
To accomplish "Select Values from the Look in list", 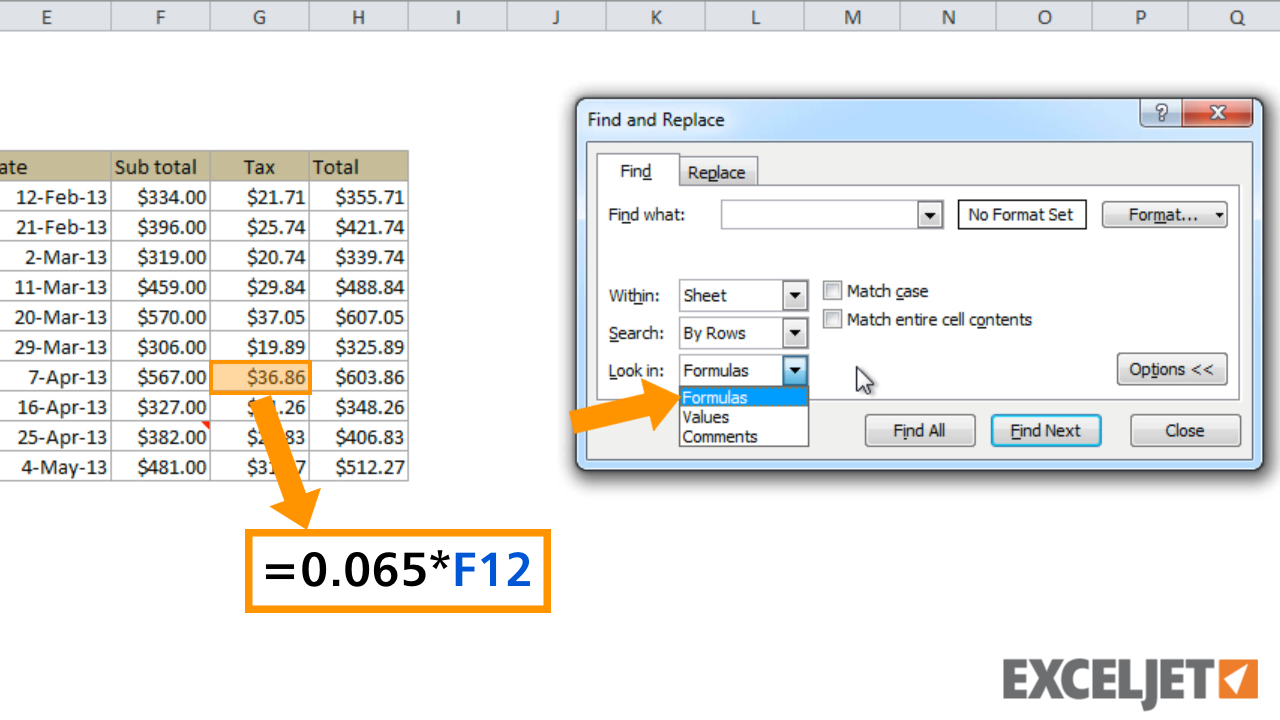I will (706, 417).
